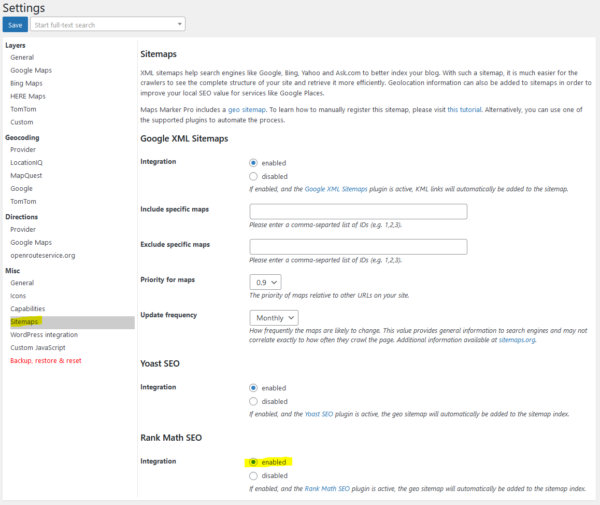Select enabled for Rank Math SEO
This screenshot has width=600, height=505.
coord(254,461)
